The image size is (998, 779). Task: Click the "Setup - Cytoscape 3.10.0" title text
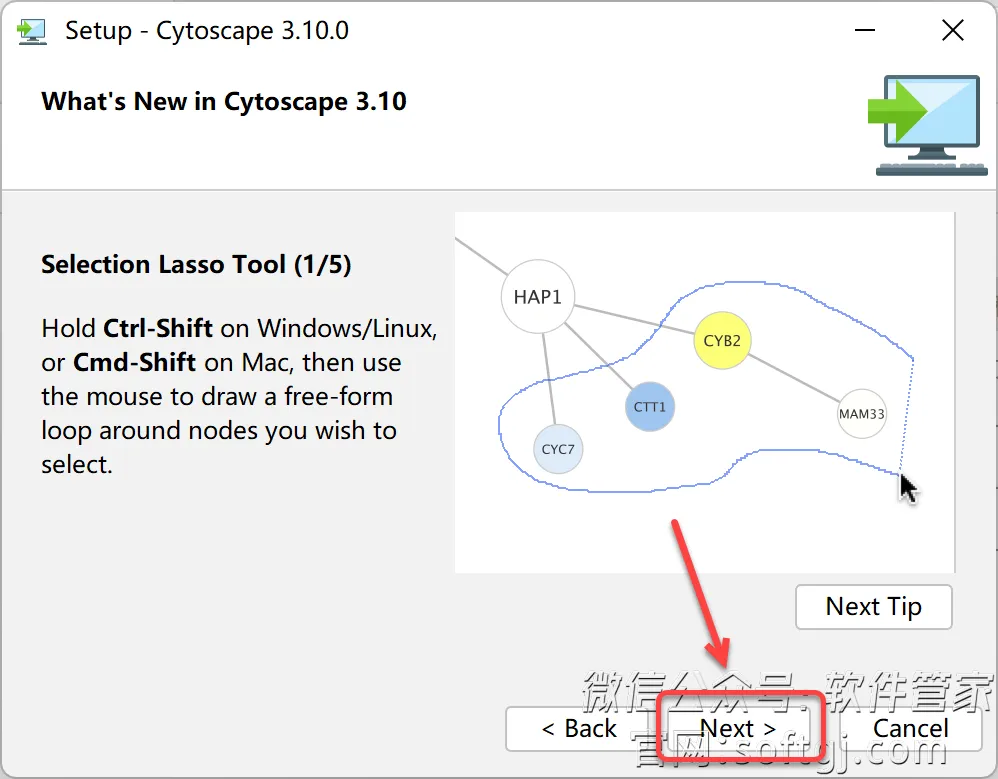pyautogui.click(x=207, y=31)
